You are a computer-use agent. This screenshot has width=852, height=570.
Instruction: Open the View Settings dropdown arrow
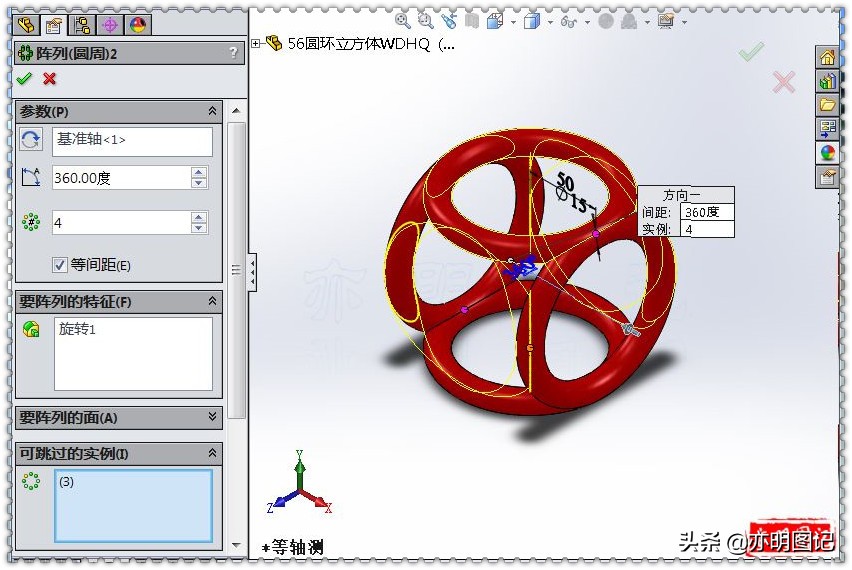tap(684, 22)
